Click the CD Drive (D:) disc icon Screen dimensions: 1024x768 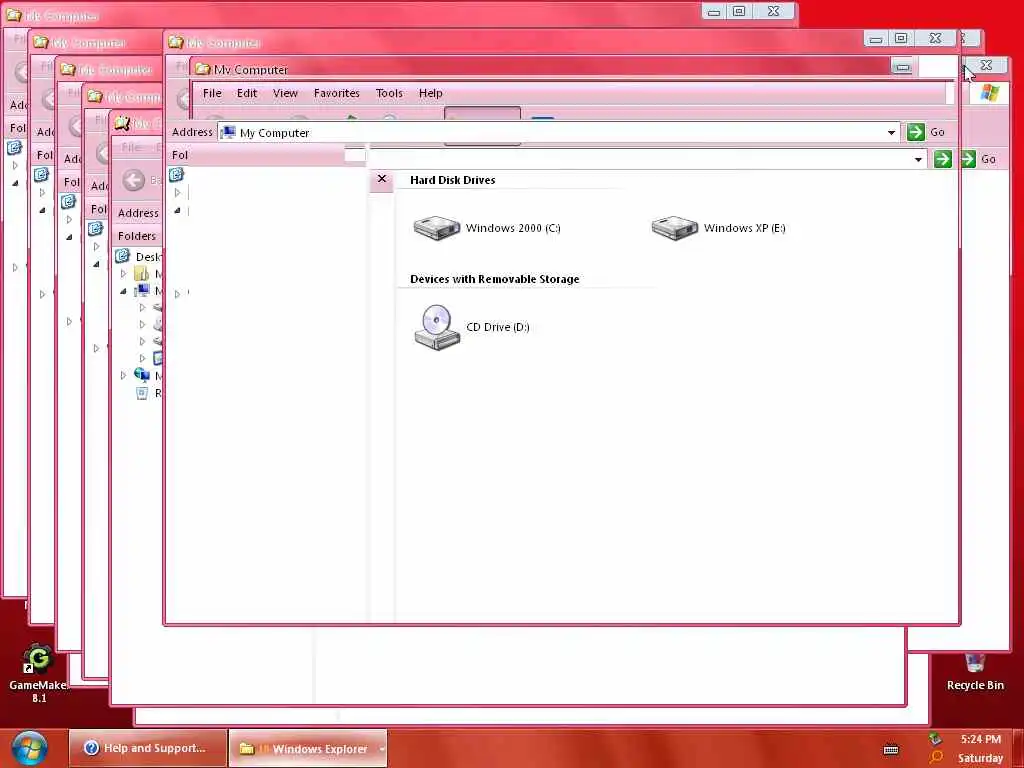pyautogui.click(x=437, y=327)
